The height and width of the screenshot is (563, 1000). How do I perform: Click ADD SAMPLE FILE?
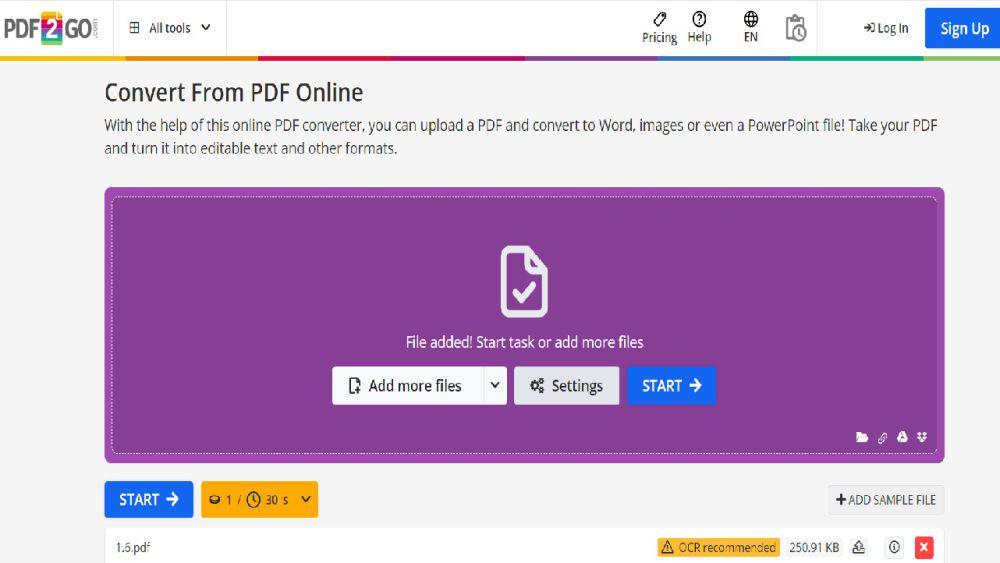(x=886, y=500)
